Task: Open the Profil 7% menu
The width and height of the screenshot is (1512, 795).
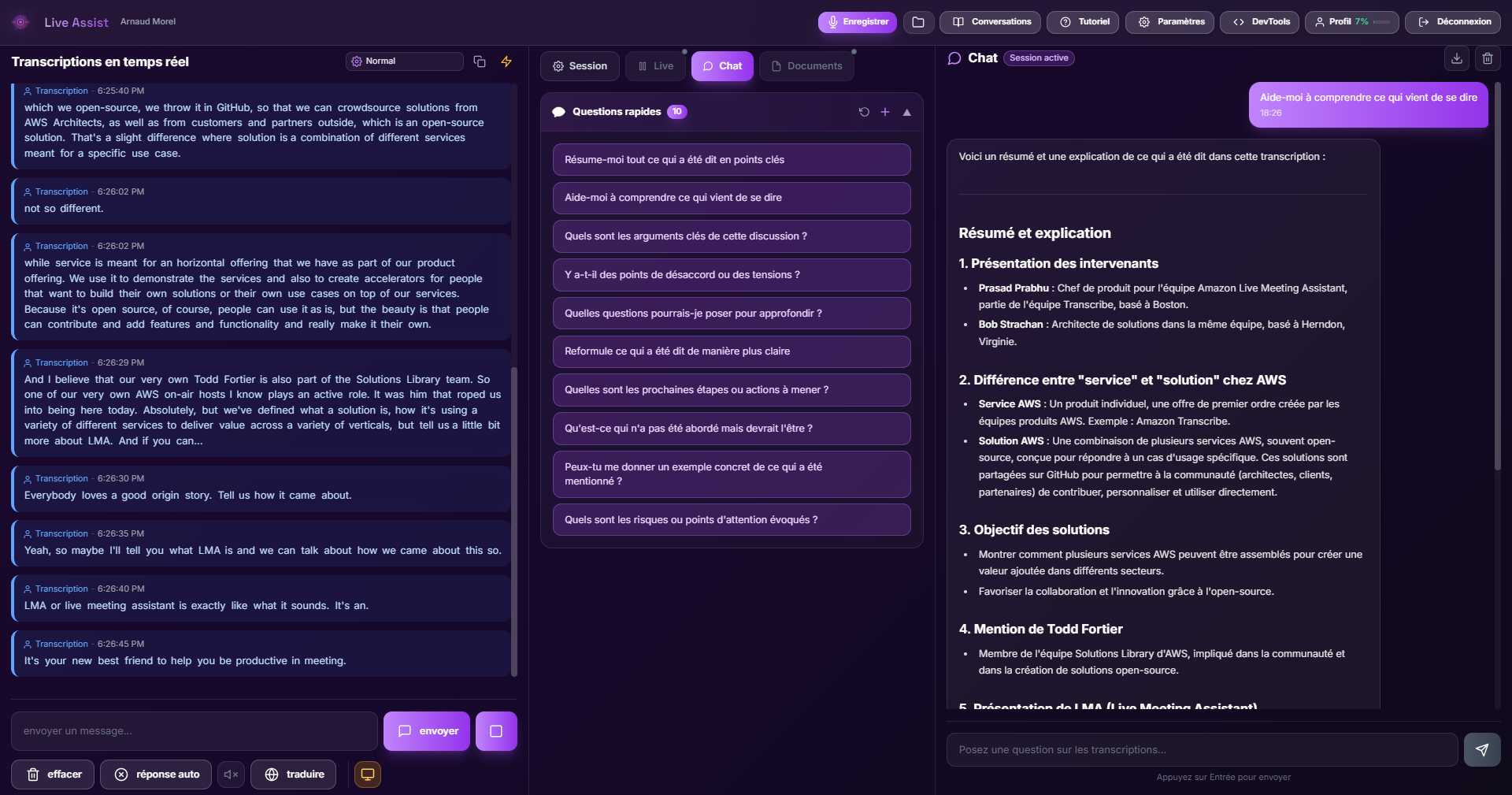Action: (1351, 22)
